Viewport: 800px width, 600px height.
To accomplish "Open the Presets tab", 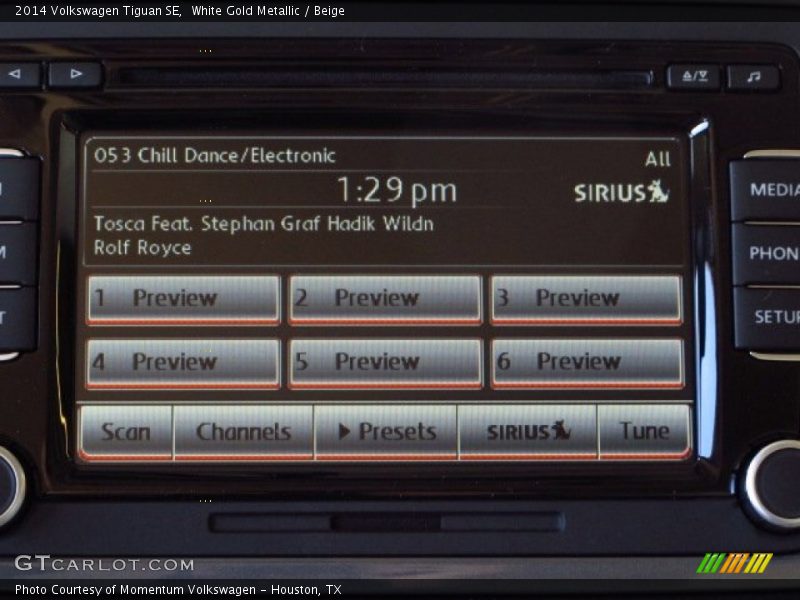I will point(386,432).
